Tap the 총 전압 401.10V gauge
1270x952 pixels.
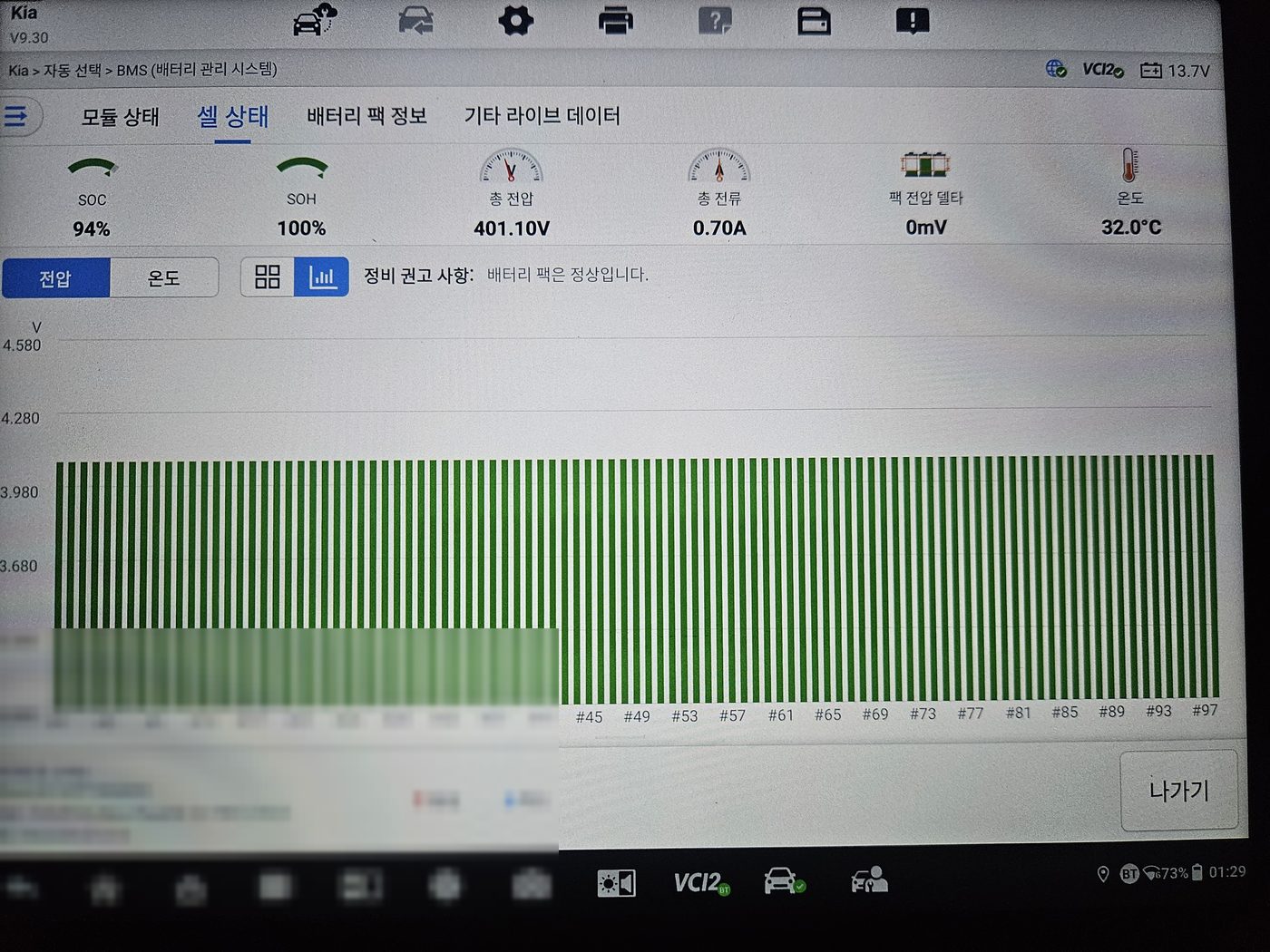tap(512, 193)
